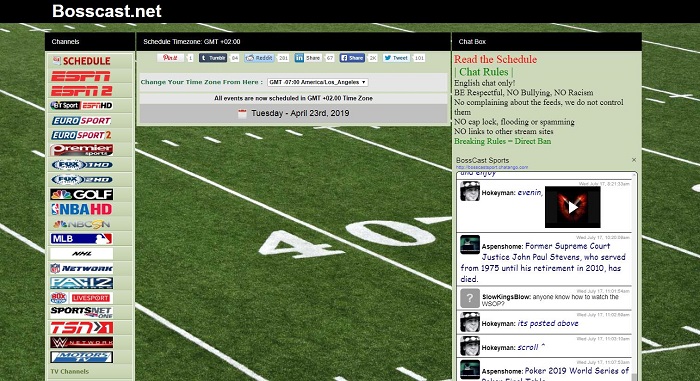Click the bosscastsport chatango URL link
This screenshot has height=381, width=700.
pos(492,167)
